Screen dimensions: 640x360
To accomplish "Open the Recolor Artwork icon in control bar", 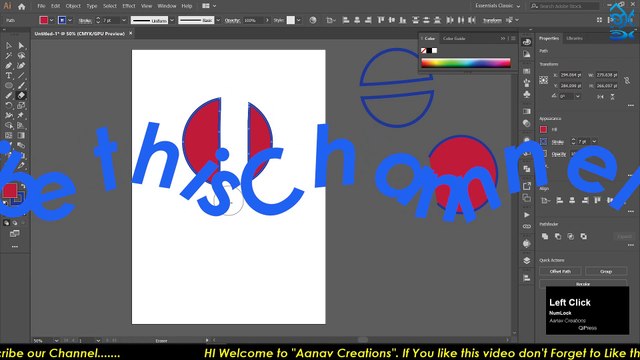I will (x=313, y=20).
